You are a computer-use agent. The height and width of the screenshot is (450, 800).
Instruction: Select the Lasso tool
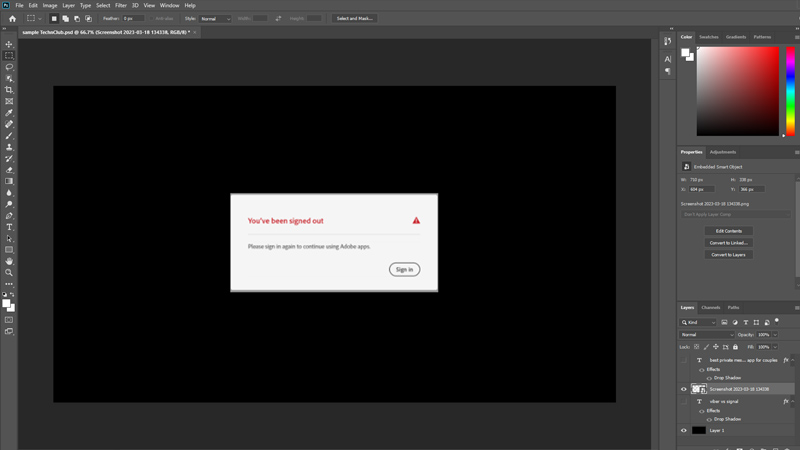(x=9, y=67)
